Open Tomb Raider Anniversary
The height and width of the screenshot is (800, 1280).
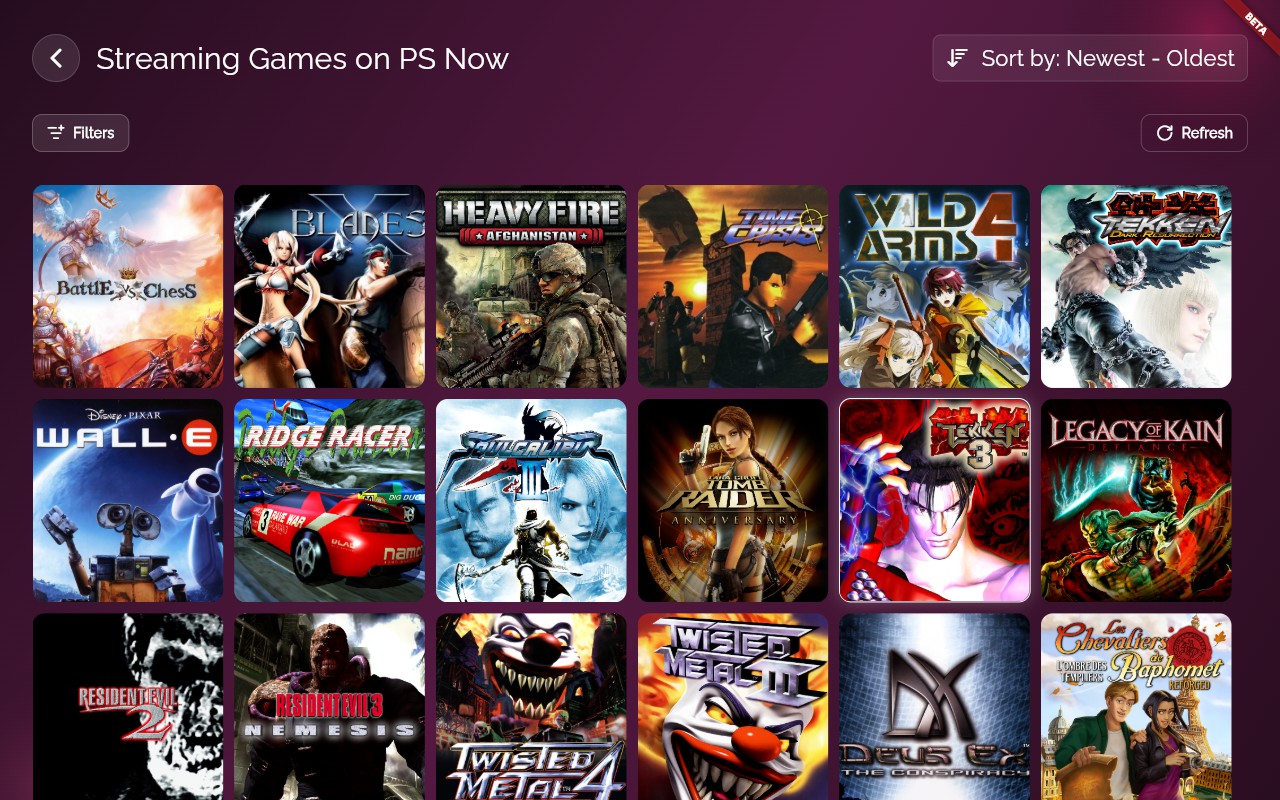tap(733, 501)
